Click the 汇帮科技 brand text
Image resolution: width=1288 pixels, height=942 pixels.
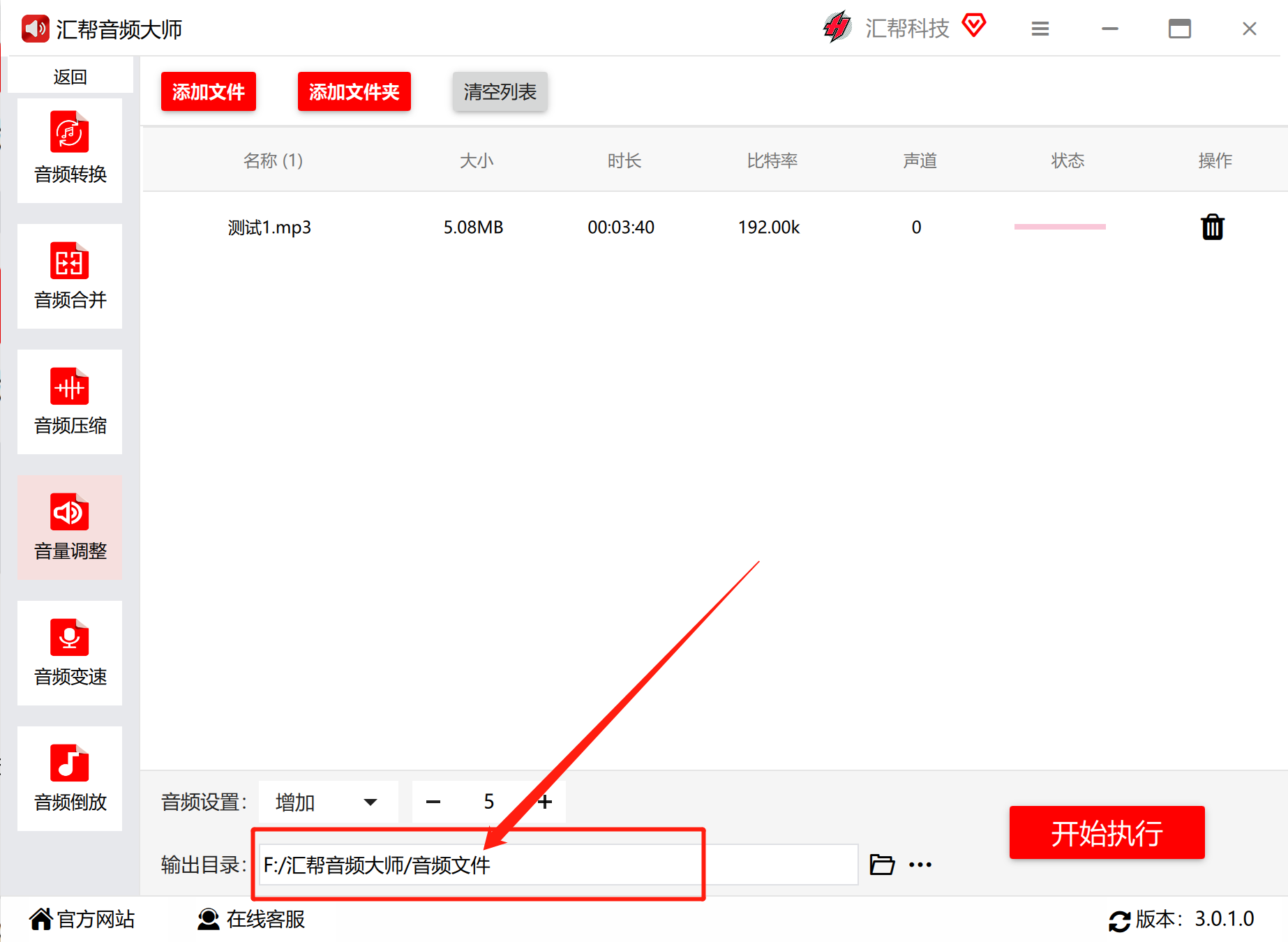point(907,28)
